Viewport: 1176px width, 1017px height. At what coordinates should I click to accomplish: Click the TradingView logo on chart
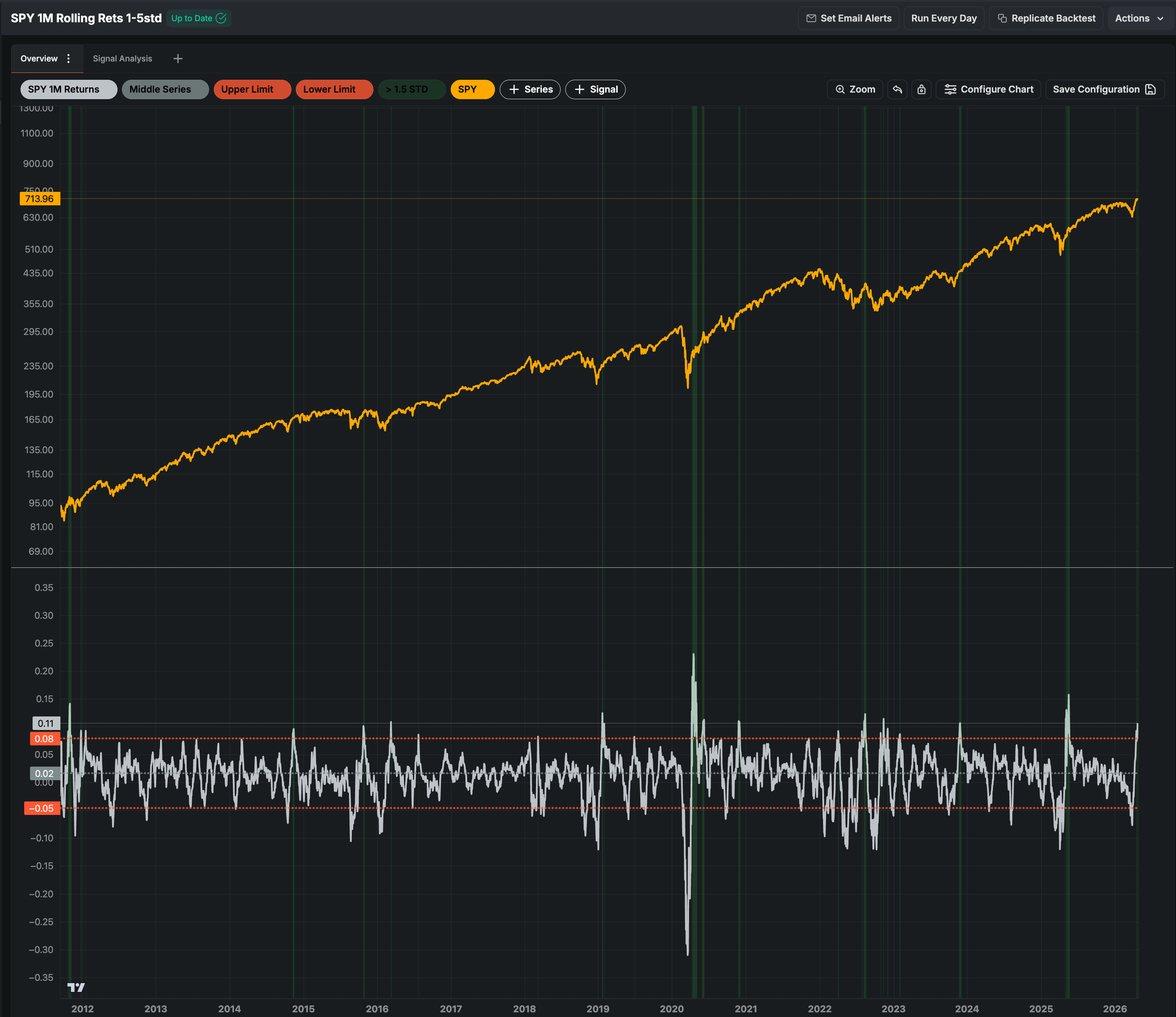76,987
